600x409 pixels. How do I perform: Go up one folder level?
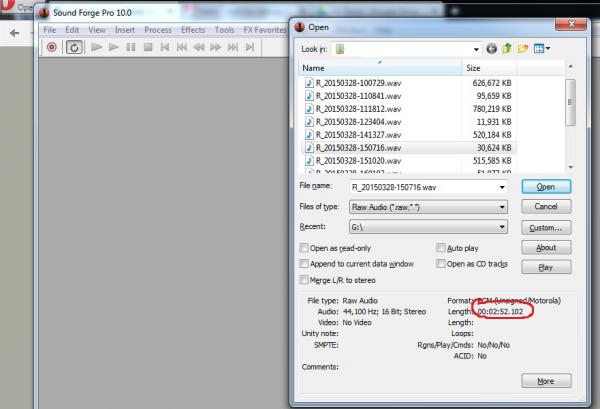(508, 48)
